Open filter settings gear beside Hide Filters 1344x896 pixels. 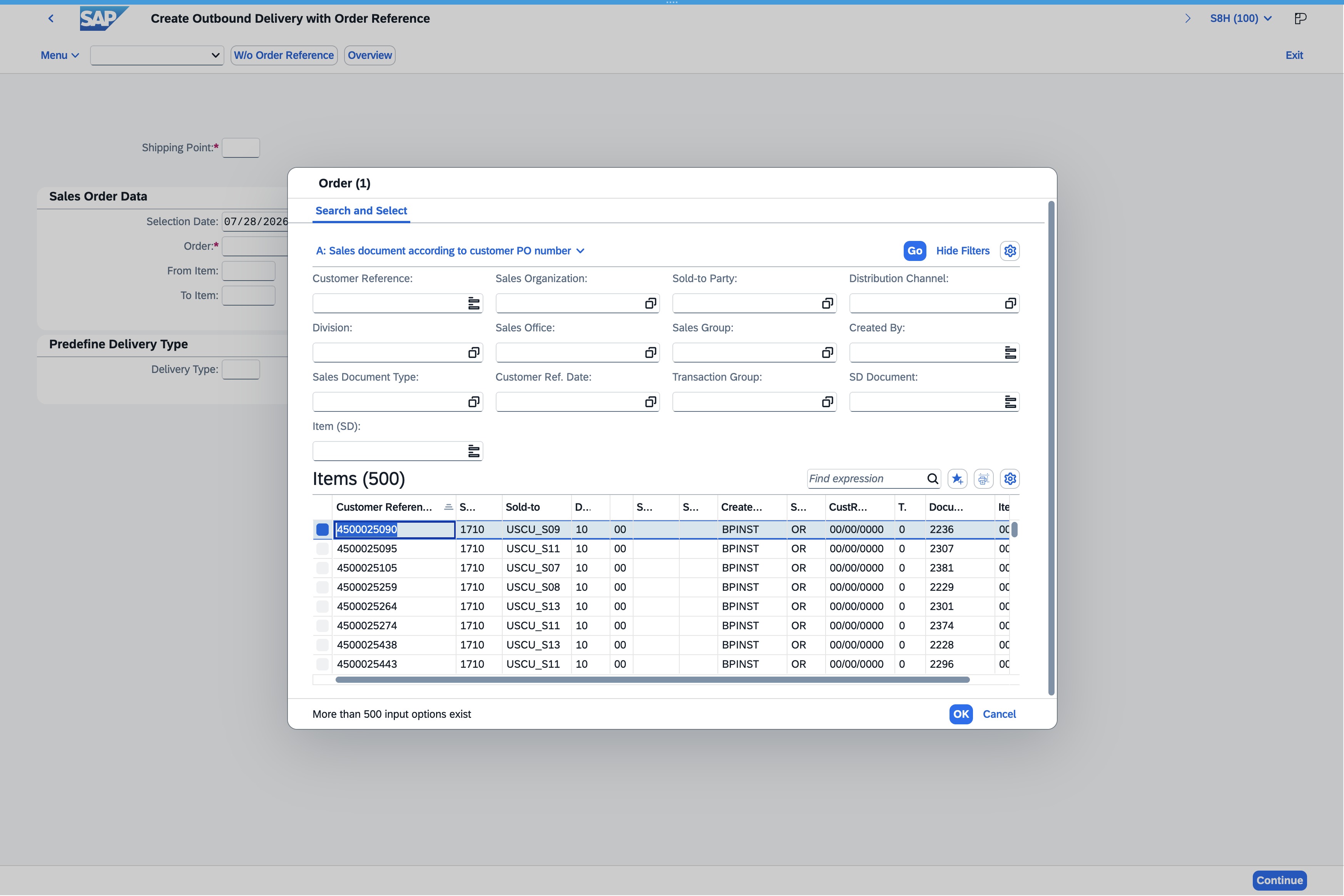pyautogui.click(x=1010, y=251)
